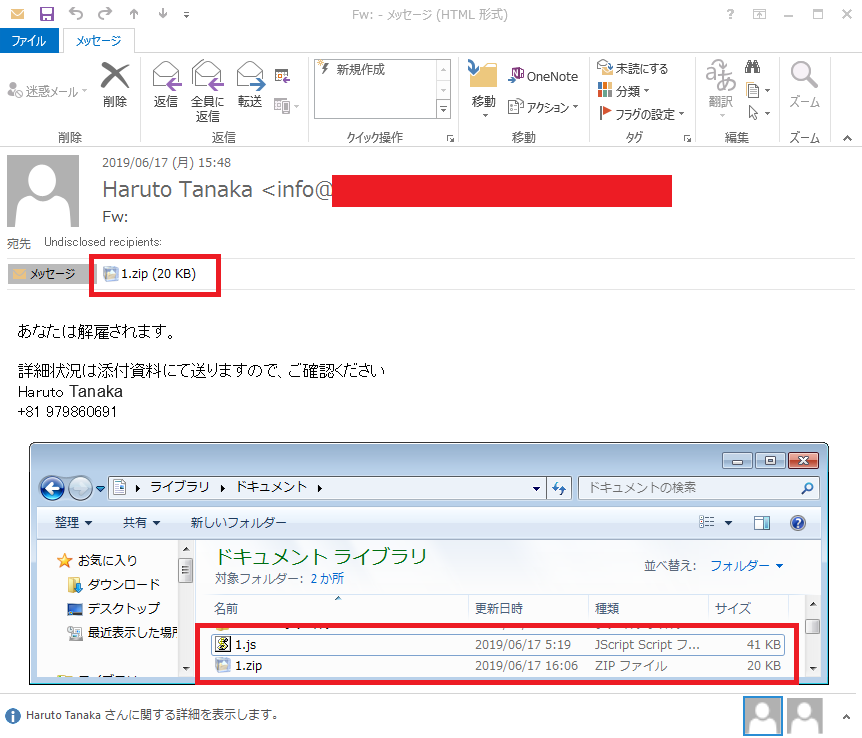Send the message to OneNote
This screenshot has width=862, height=738.
tap(543, 76)
